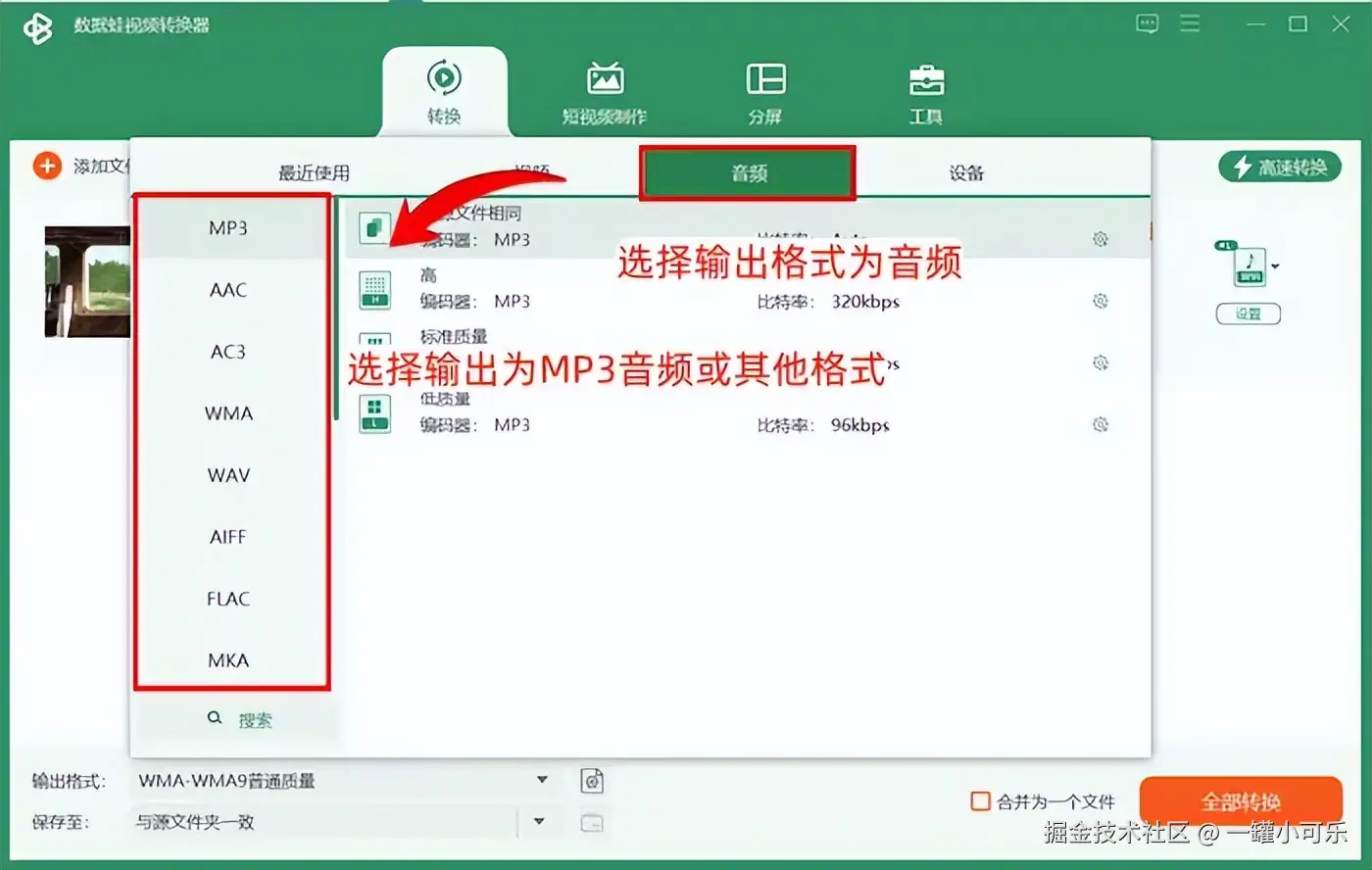Viewport: 1372px width, 870px height.
Task: Select WMA format in the list
Action: click(x=228, y=413)
